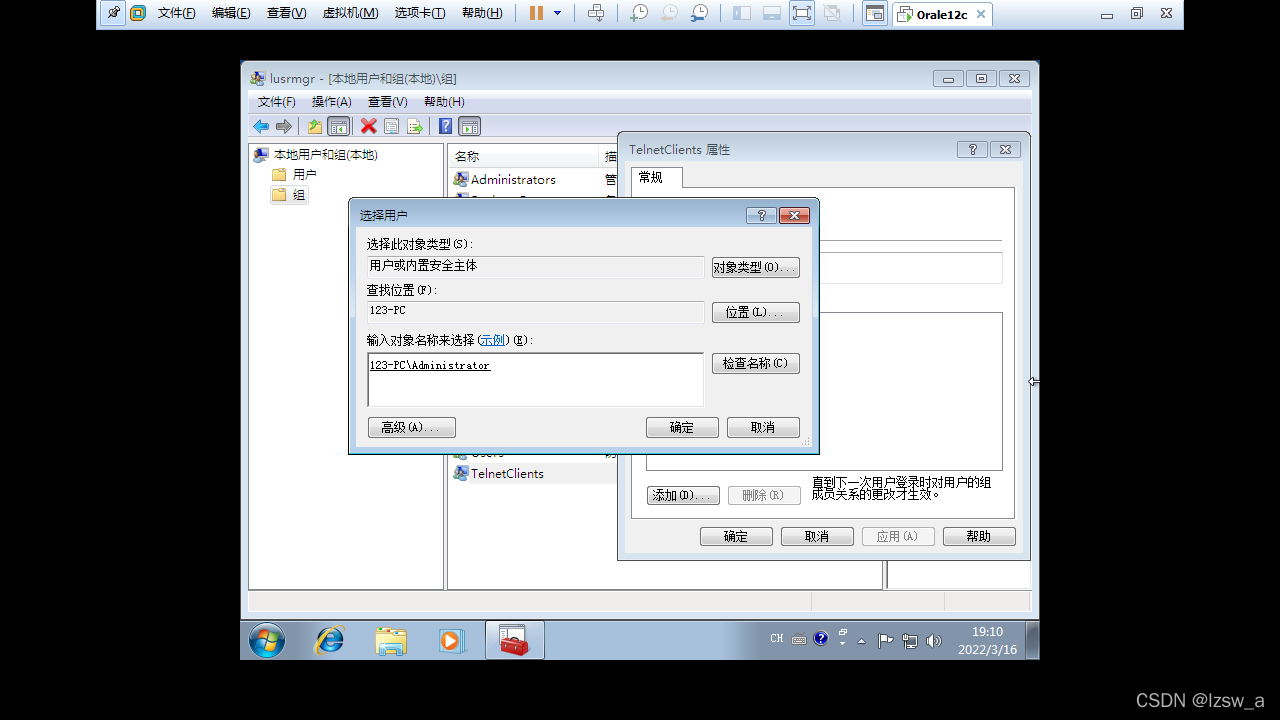Click the take snapshot icon in VMware toolbar
The height and width of the screenshot is (720, 1280).
coord(638,13)
